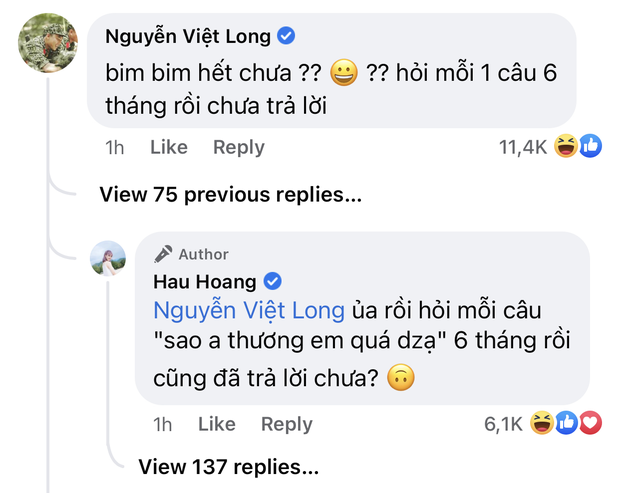View the 11,4K reactions count
Image resolution: width=620 pixels, height=493 pixels.
point(521,147)
